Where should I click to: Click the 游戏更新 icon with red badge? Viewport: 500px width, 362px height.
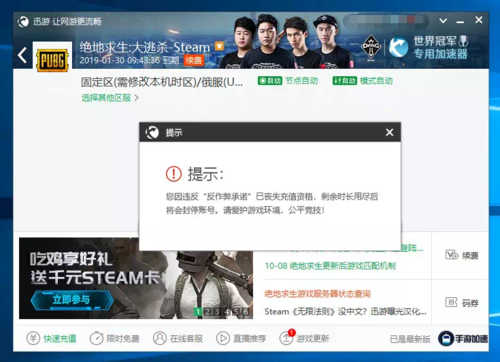[x=287, y=338]
